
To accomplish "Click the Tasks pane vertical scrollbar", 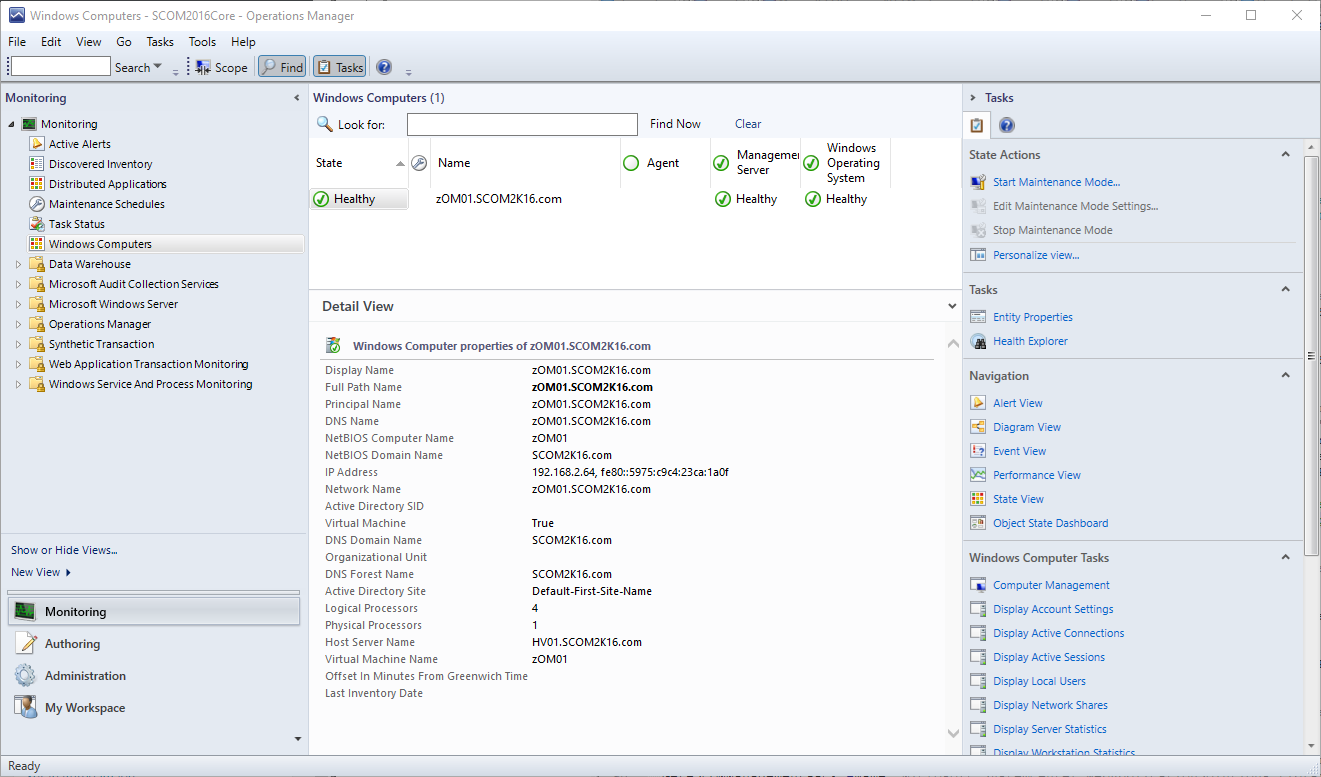I will point(1311,356).
